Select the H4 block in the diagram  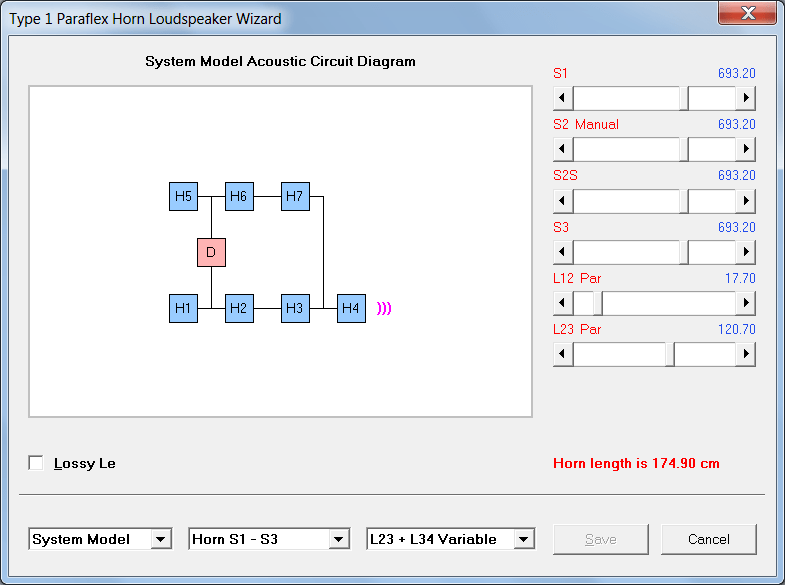point(351,308)
